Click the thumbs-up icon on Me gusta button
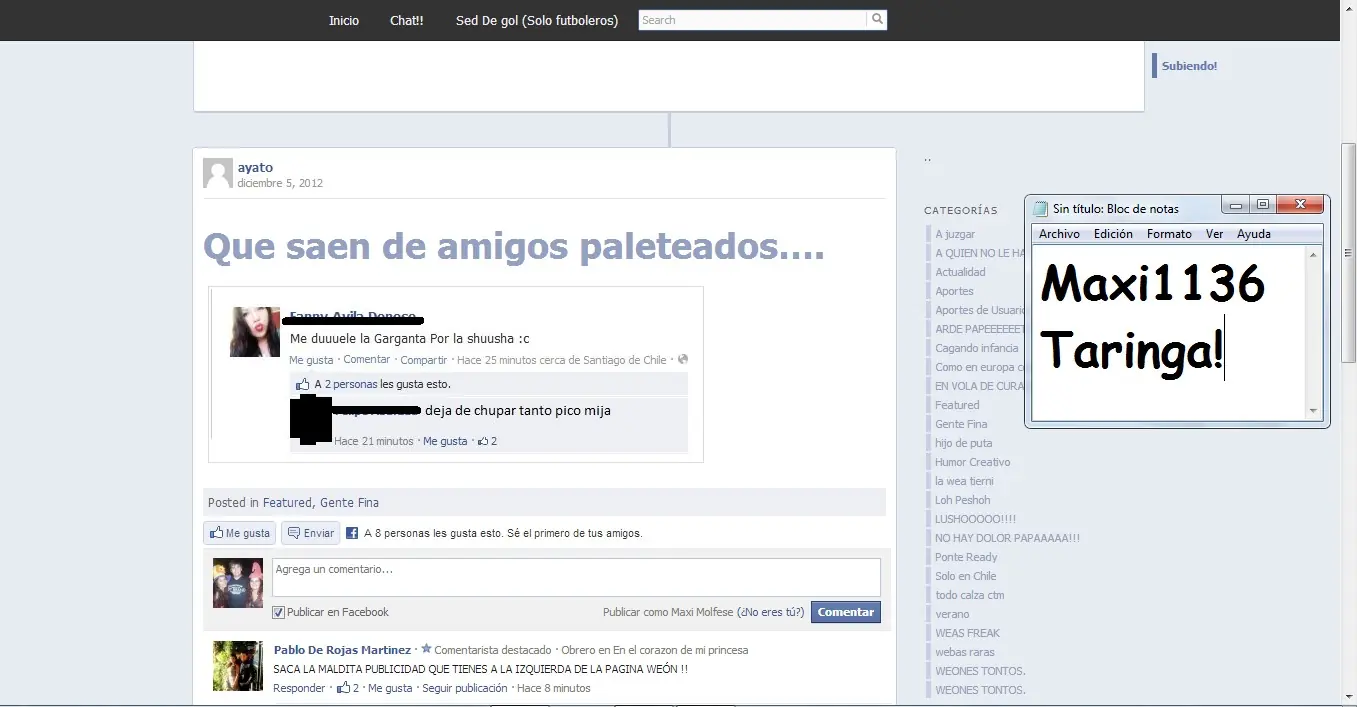Screen dimensions: 1357x707 coord(216,533)
